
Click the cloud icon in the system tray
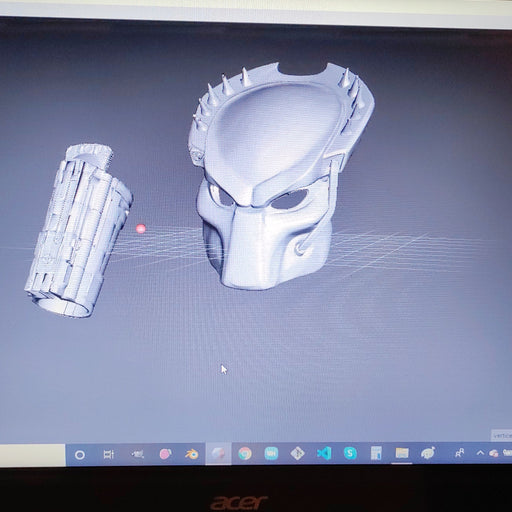[494, 453]
